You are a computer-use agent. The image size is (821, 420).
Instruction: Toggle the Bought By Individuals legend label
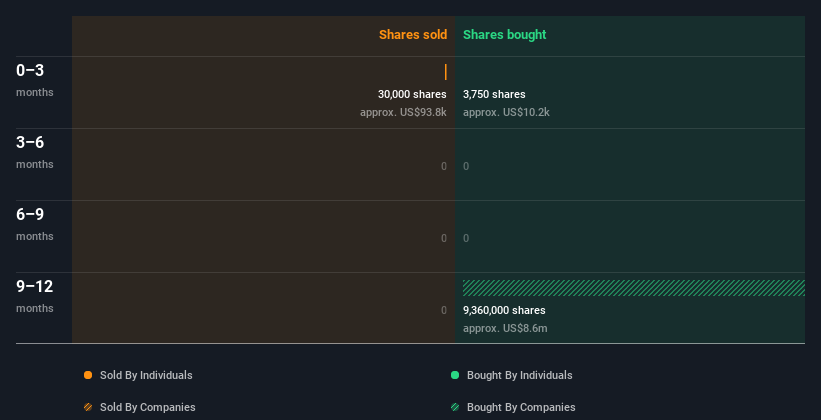(x=519, y=375)
